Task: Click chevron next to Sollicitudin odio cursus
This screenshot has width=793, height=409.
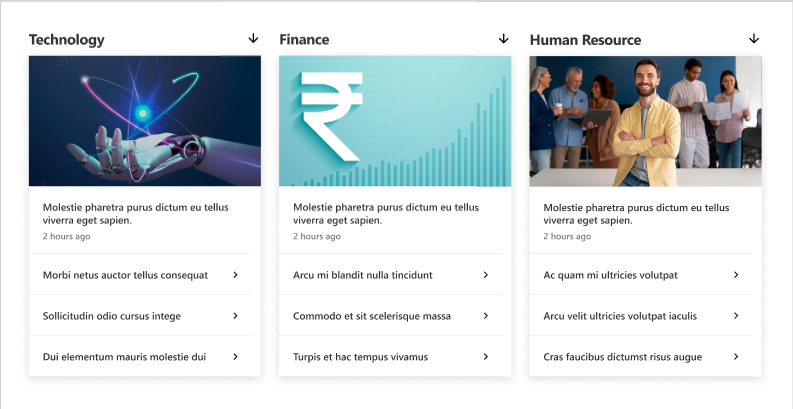Action: click(235, 316)
